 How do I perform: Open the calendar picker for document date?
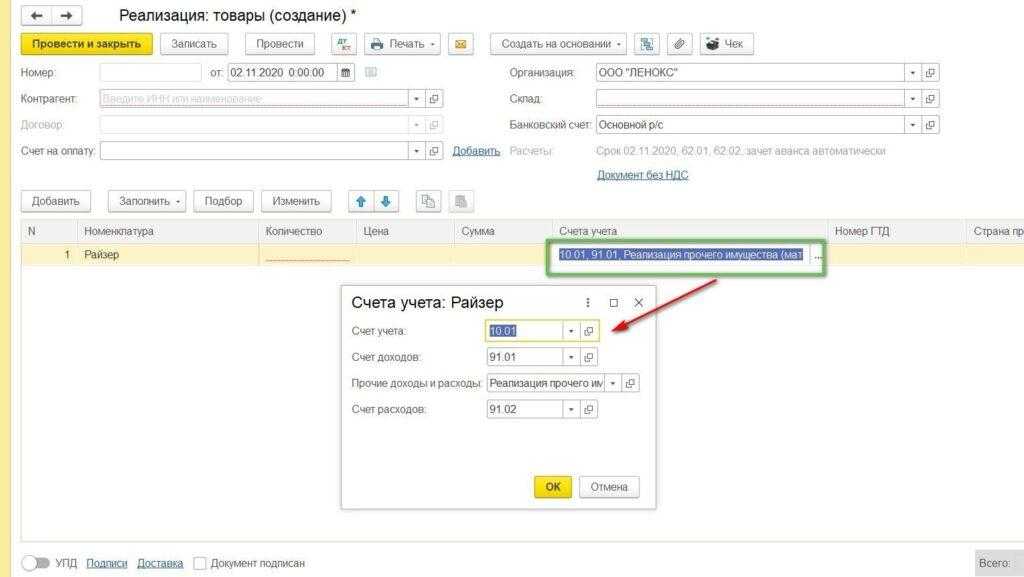click(346, 73)
